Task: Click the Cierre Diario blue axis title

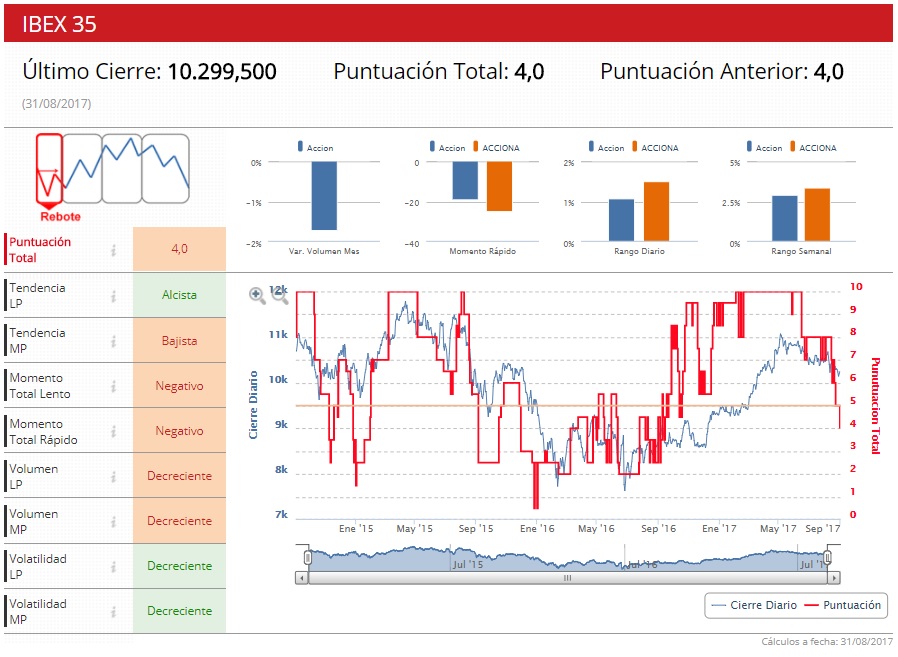Action: click(x=253, y=405)
